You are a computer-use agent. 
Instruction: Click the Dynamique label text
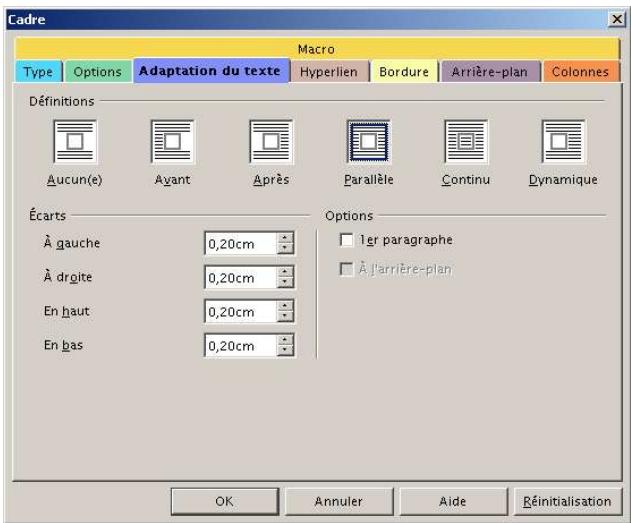coord(563,180)
